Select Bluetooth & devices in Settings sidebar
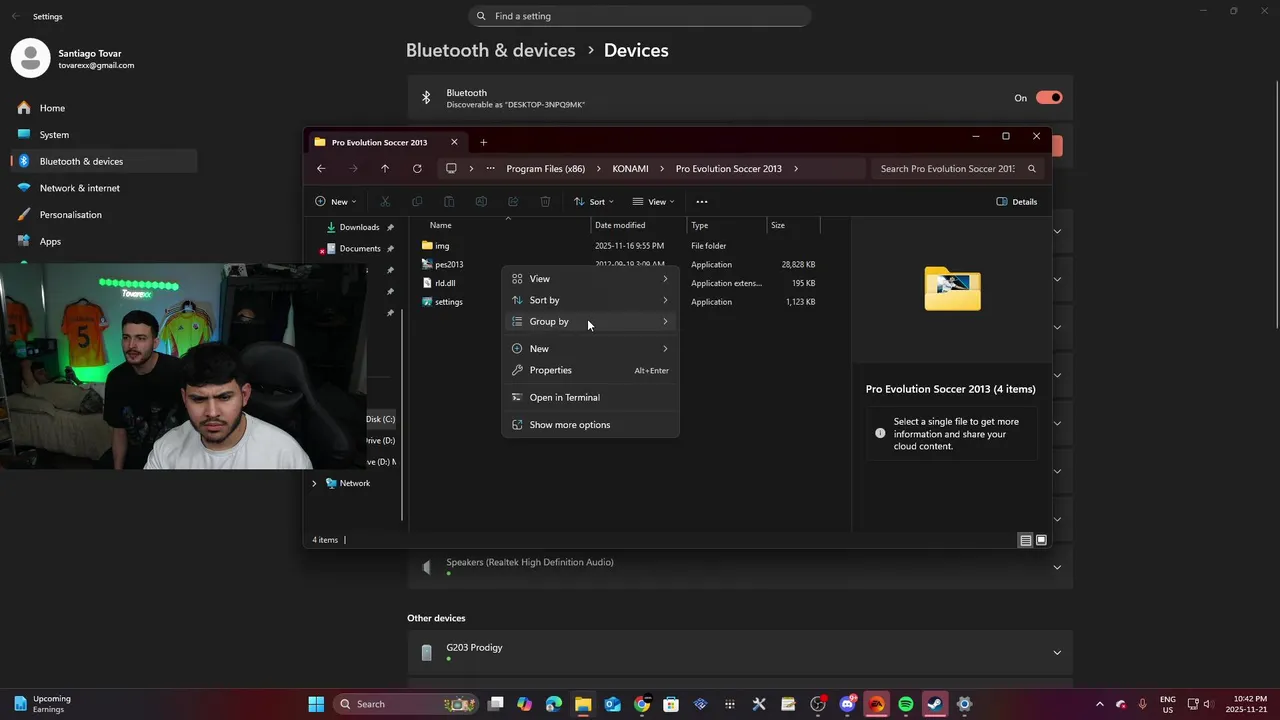This screenshot has height=720, width=1280. [104, 162]
